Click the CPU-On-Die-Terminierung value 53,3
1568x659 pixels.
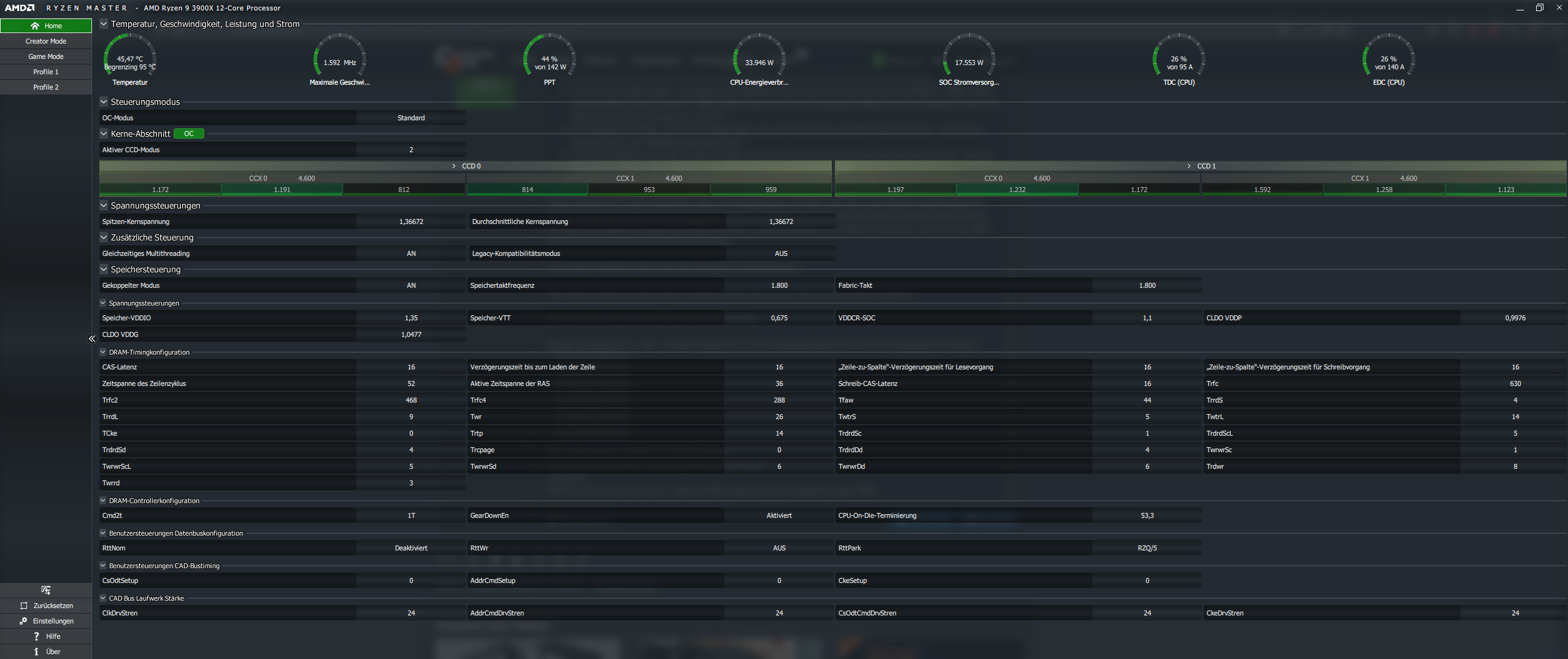tap(1147, 515)
